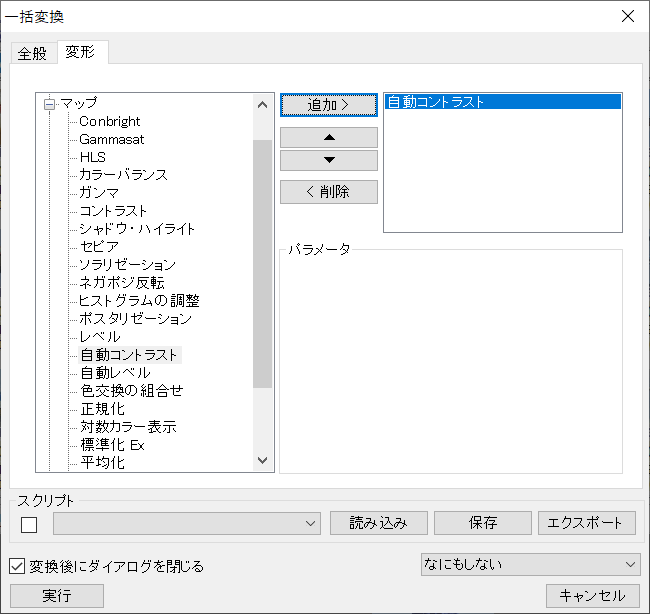Click the キャンセル button
The height and width of the screenshot is (614, 650).
592,596
